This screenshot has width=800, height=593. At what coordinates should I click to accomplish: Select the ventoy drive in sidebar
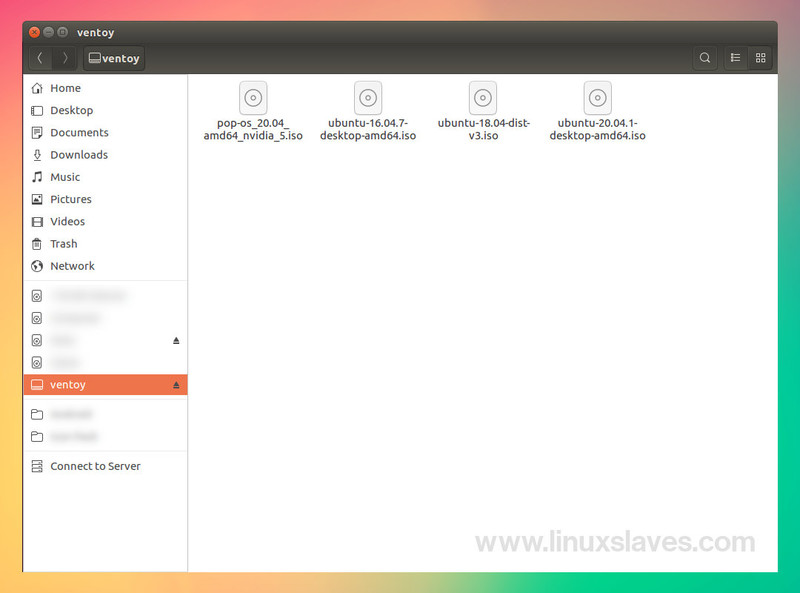(x=105, y=385)
